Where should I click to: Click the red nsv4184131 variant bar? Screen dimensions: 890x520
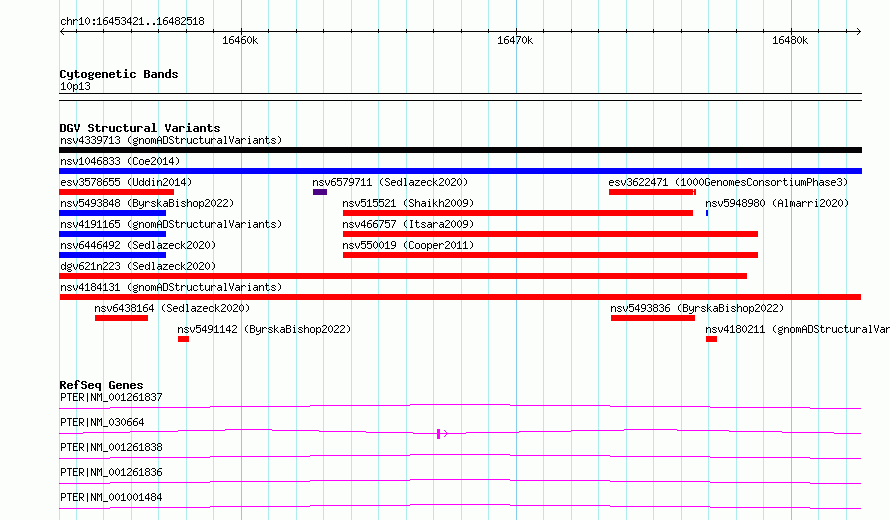click(x=460, y=297)
